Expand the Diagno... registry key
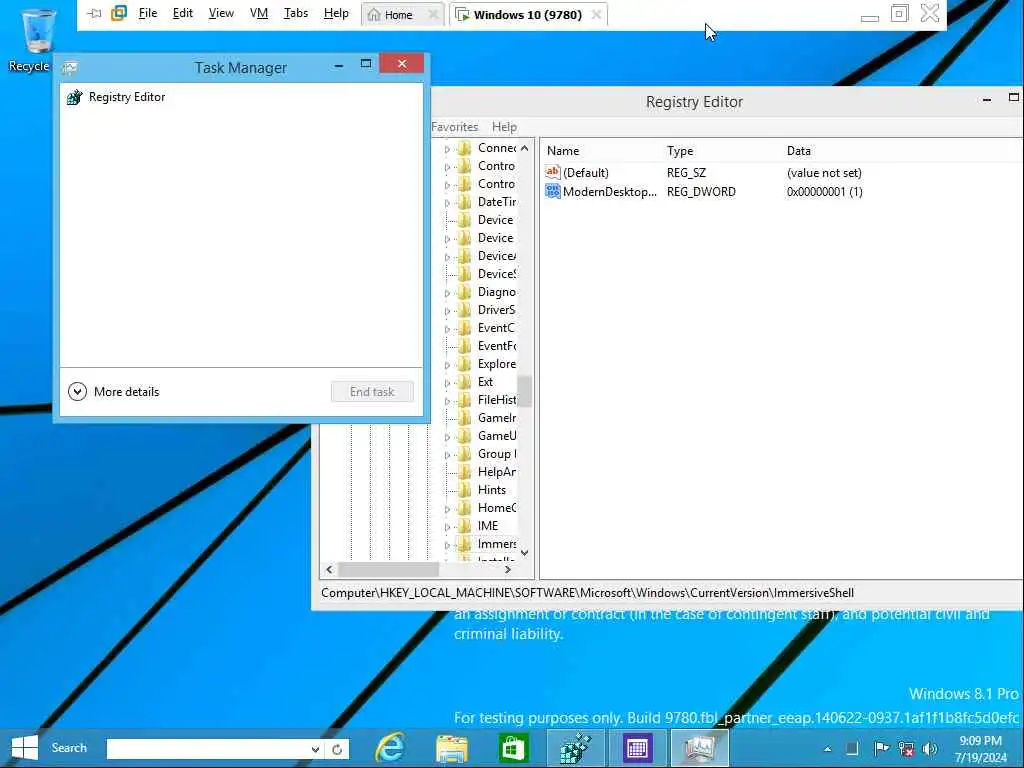Screen dimensions: 1024x768 coord(447,293)
